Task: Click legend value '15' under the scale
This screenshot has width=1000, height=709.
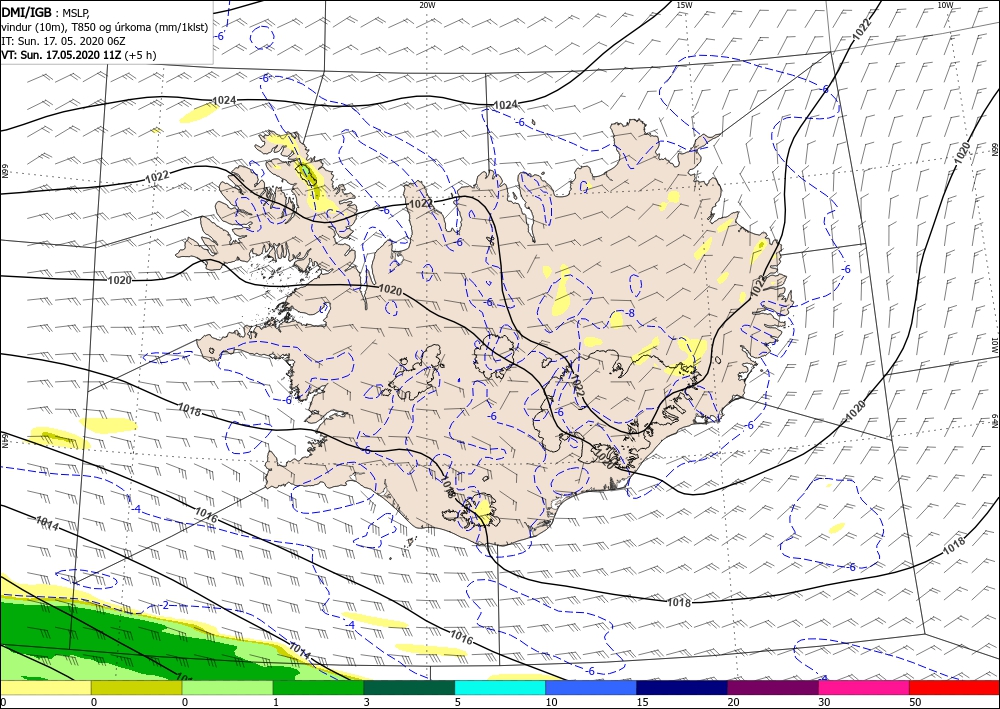Action: click(x=642, y=702)
